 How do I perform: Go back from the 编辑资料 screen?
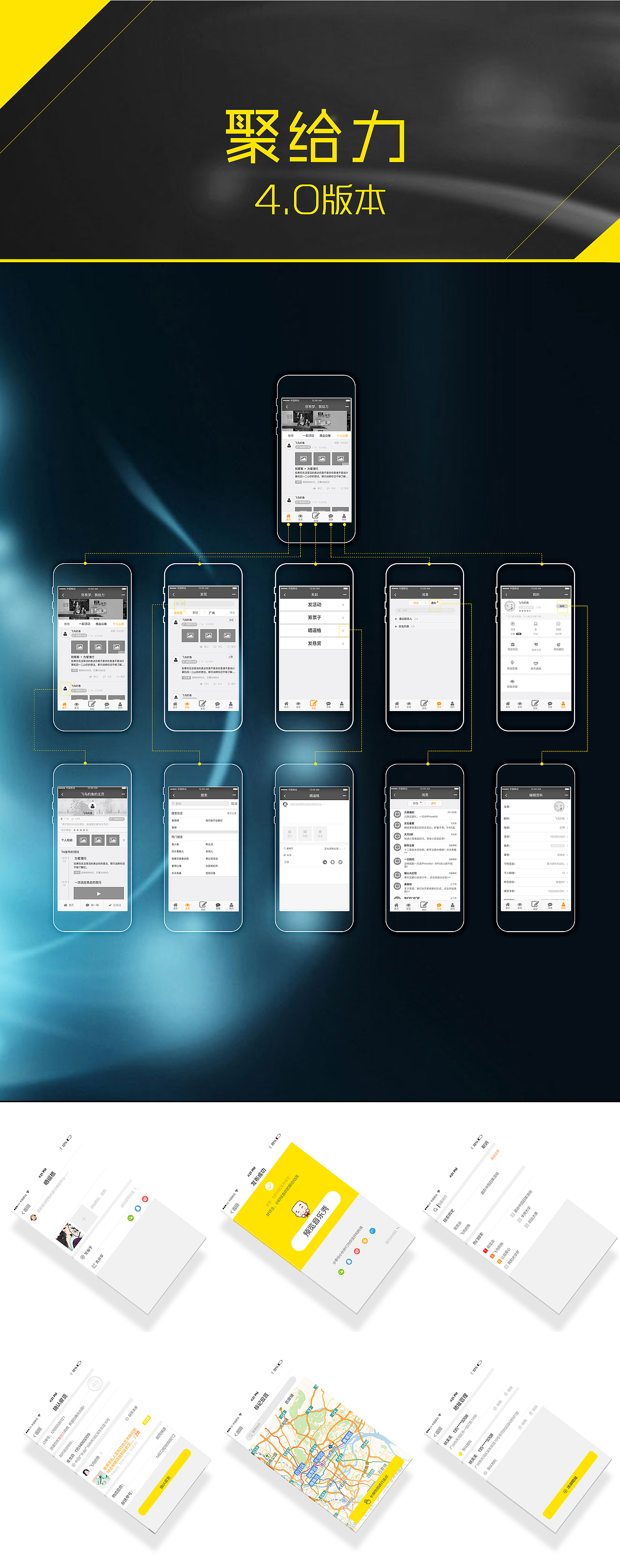(506, 795)
